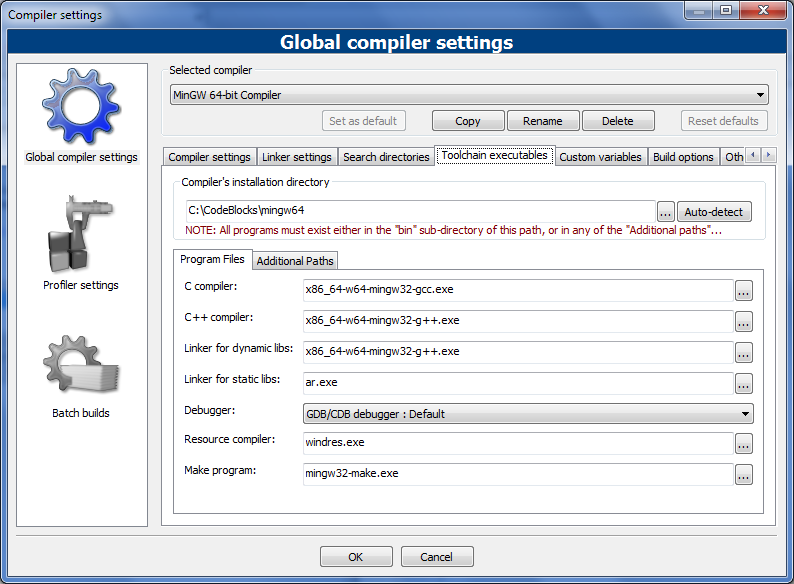This screenshot has height=584, width=794.
Task: Click Rename compiler button
Action: pyautogui.click(x=542, y=121)
